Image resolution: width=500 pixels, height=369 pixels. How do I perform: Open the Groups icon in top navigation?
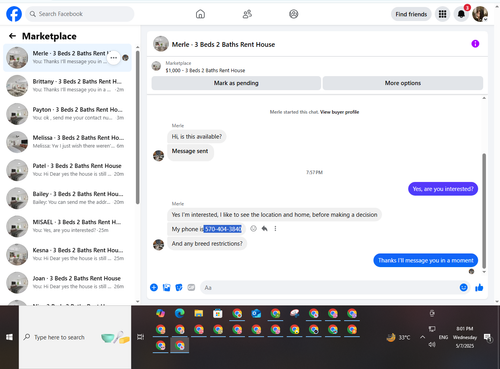click(x=293, y=14)
